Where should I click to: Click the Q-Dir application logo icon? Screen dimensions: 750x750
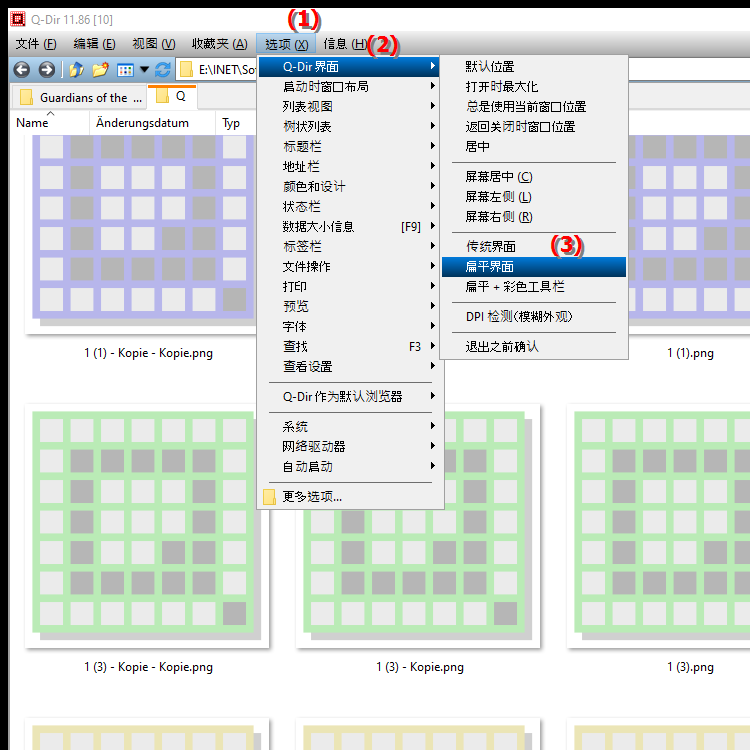pos(18,19)
